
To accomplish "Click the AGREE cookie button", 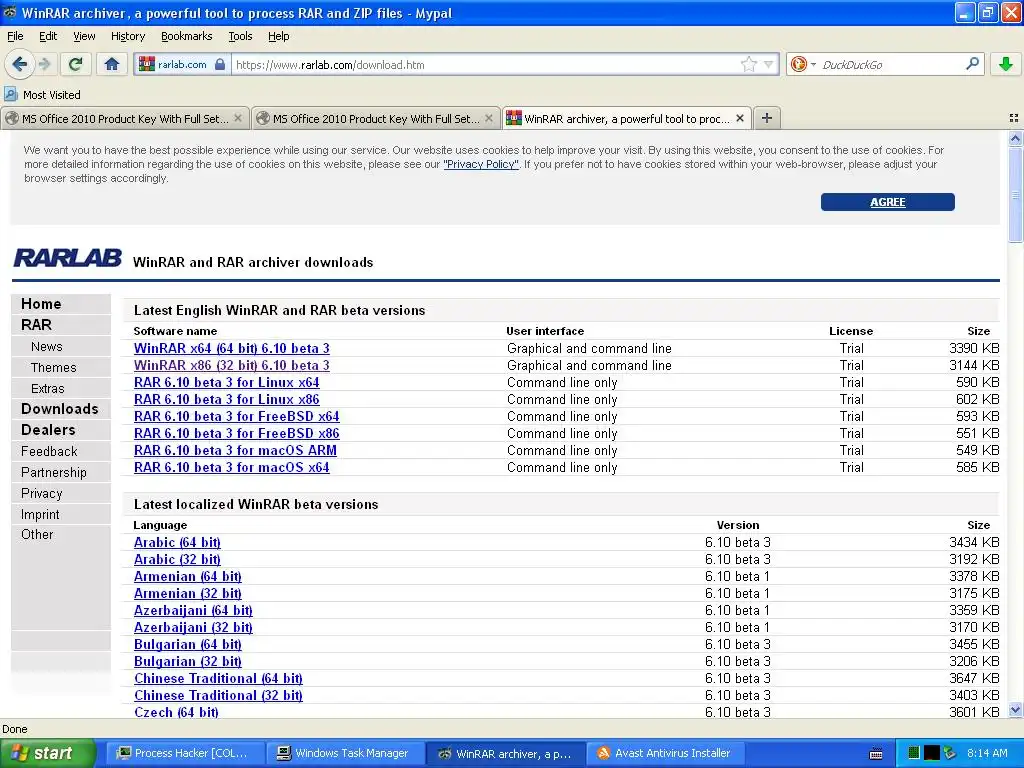I will coord(888,202).
